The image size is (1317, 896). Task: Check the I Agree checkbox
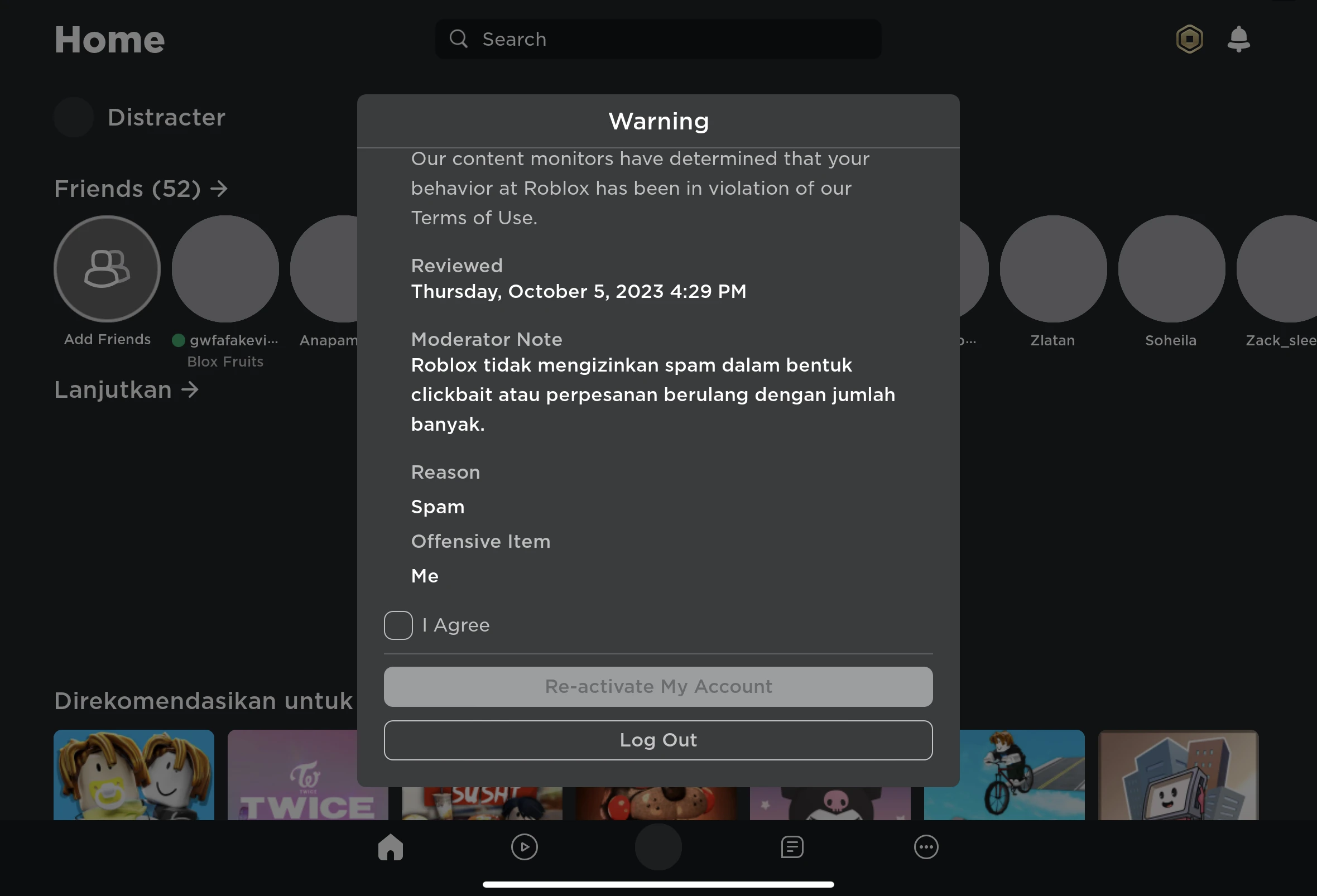[398, 625]
